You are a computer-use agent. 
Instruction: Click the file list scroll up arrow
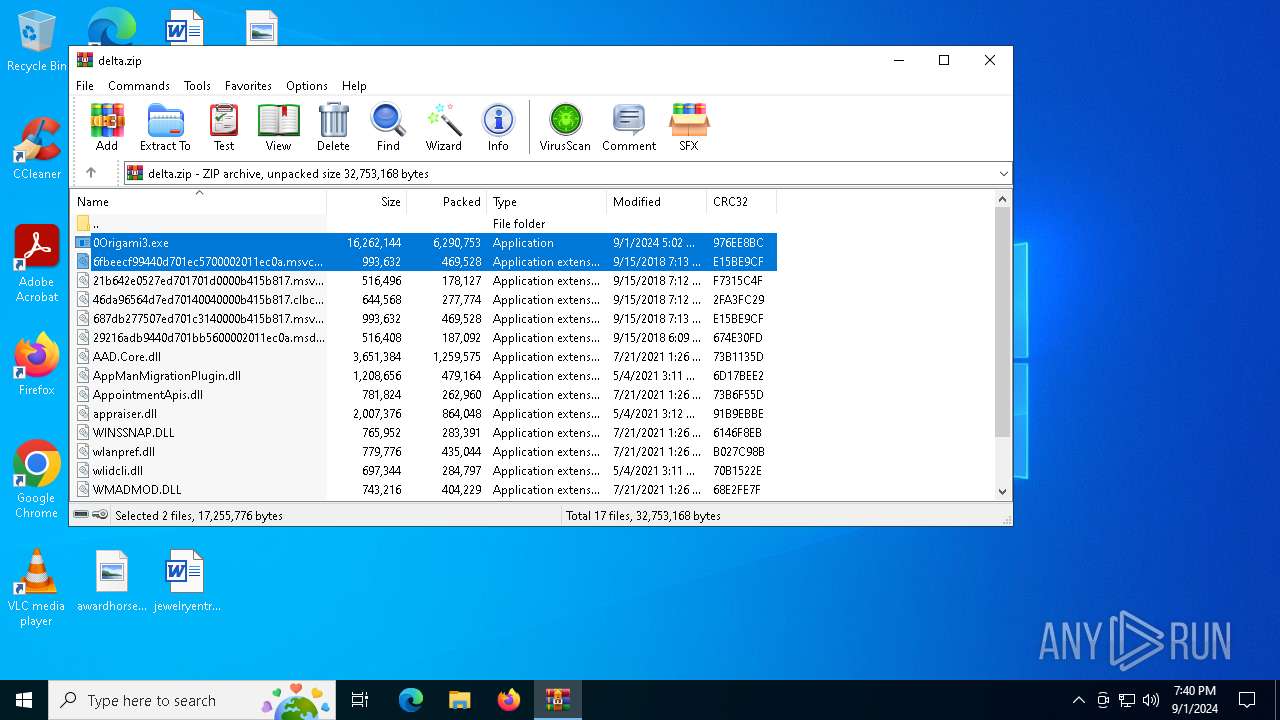pyautogui.click(x=1003, y=199)
